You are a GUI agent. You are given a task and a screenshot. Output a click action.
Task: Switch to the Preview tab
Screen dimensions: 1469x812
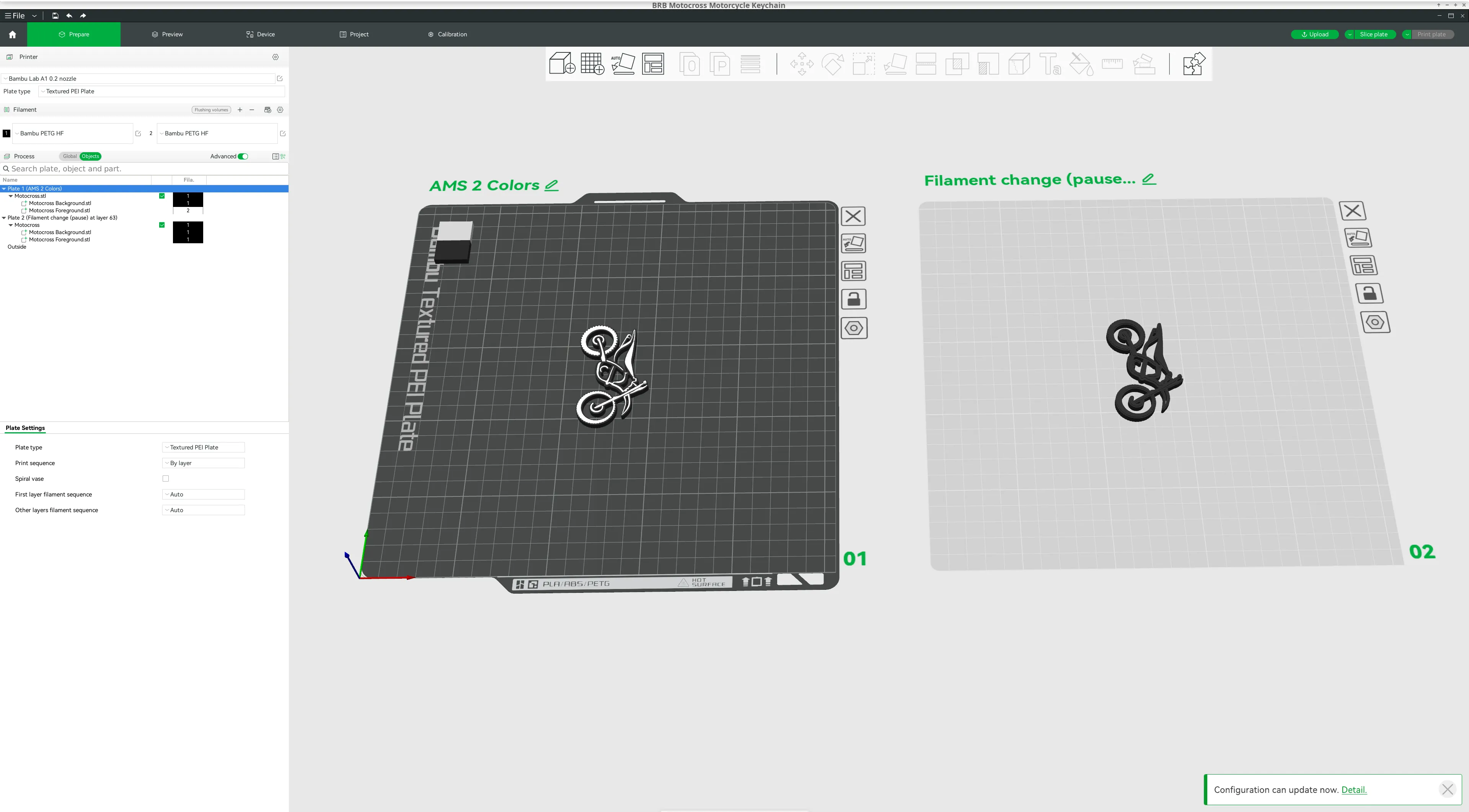pyautogui.click(x=167, y=34)
